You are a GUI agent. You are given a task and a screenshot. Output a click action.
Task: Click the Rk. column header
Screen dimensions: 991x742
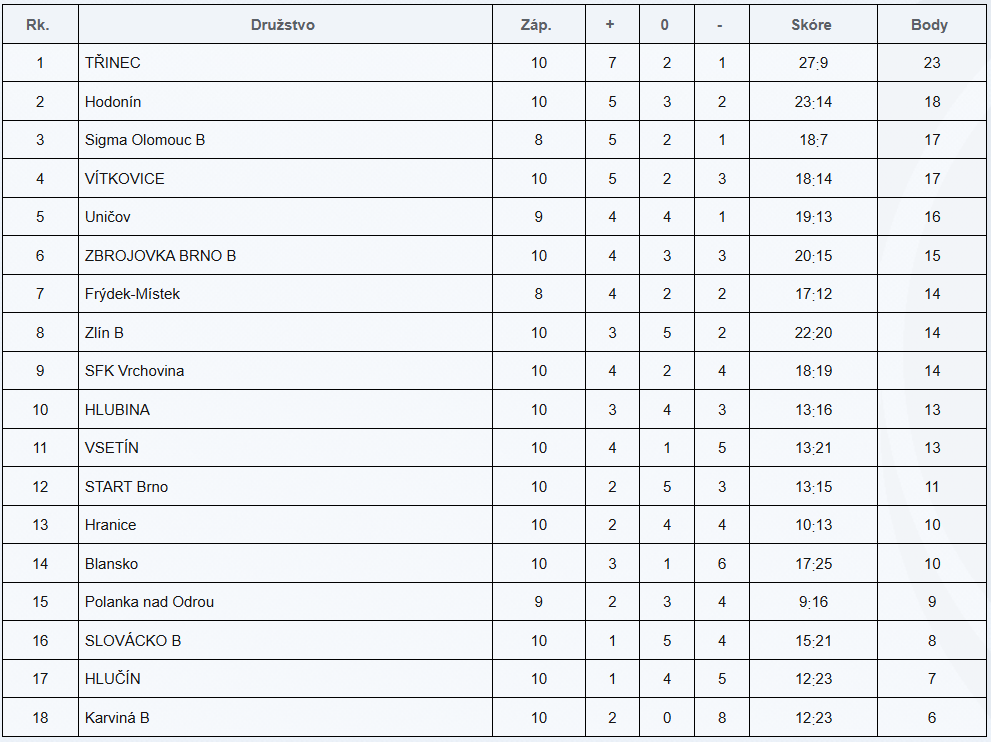39,25
